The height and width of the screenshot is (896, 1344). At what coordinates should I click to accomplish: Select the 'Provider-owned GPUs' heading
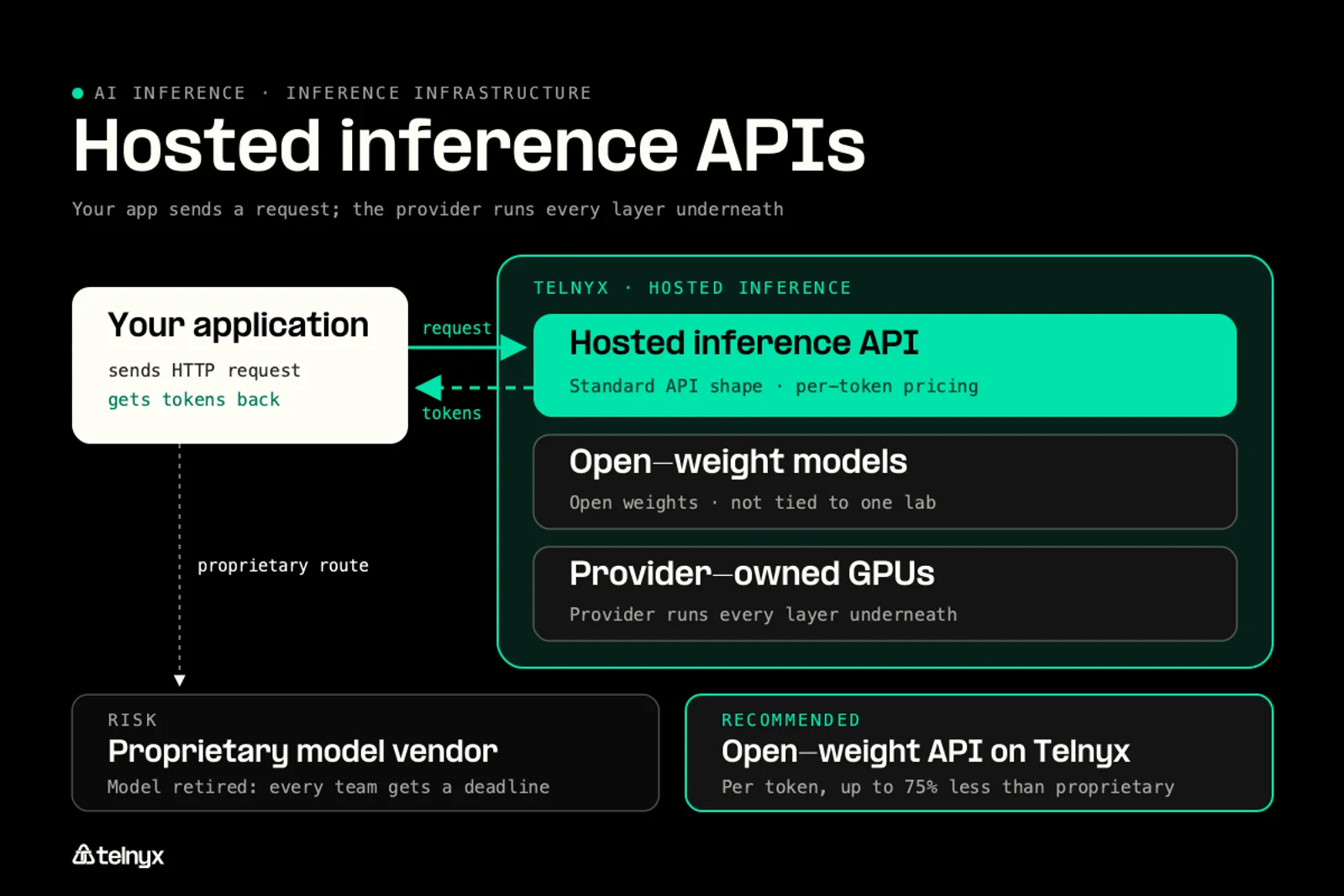coord(752,574)
